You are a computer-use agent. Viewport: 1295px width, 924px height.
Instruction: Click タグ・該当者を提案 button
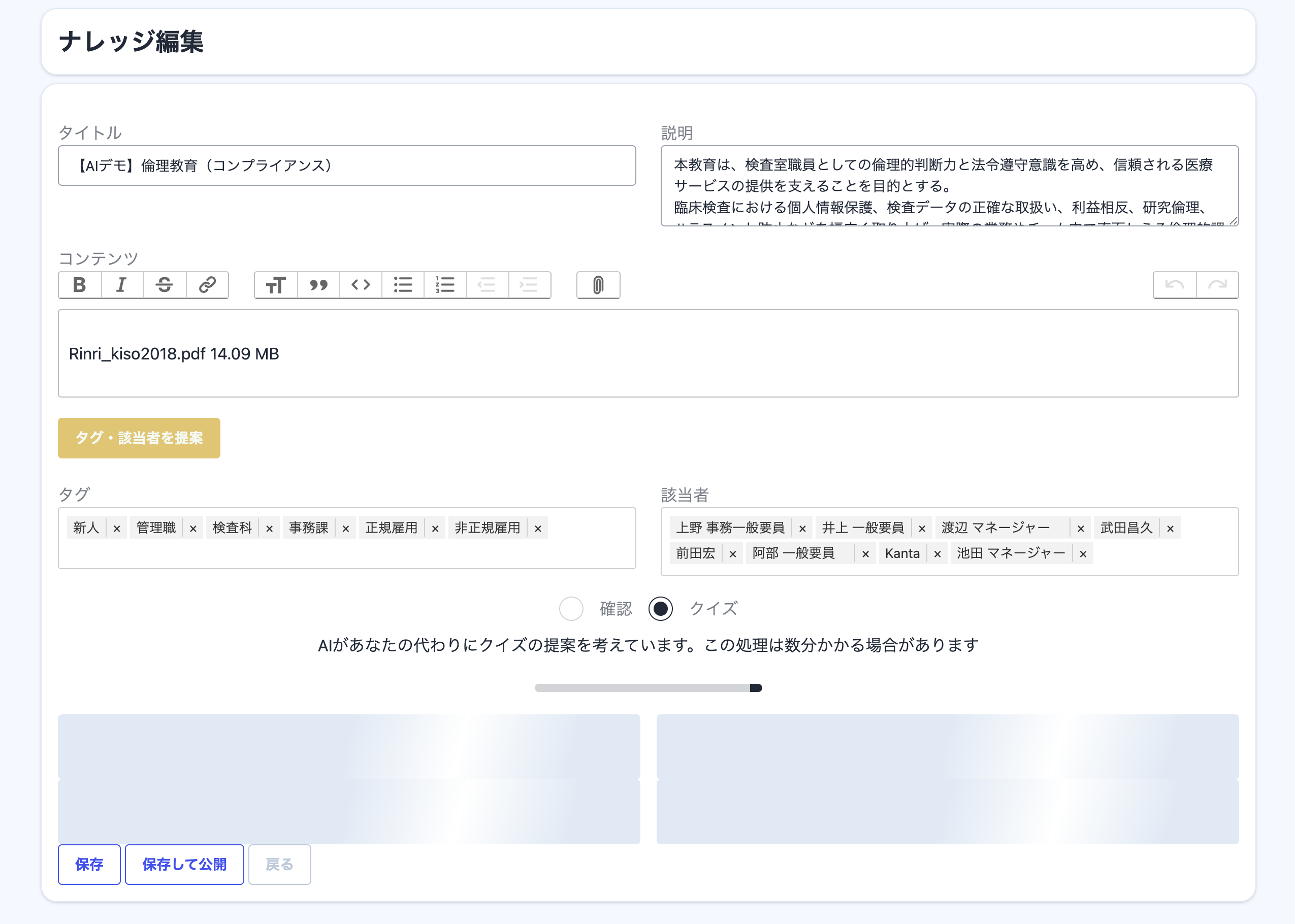(139, 438)
